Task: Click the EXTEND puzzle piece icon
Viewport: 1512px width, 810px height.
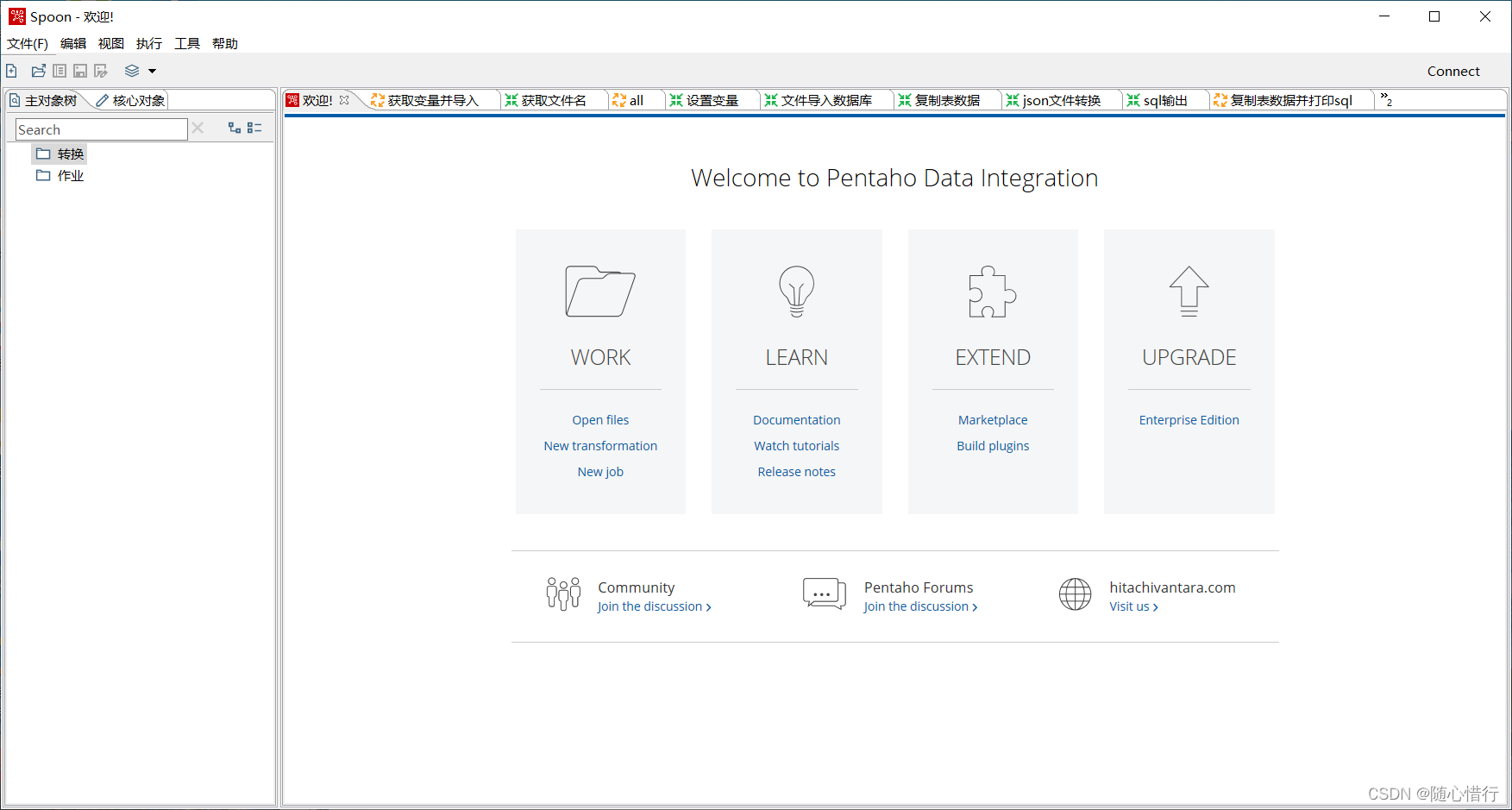Action: 993,292
